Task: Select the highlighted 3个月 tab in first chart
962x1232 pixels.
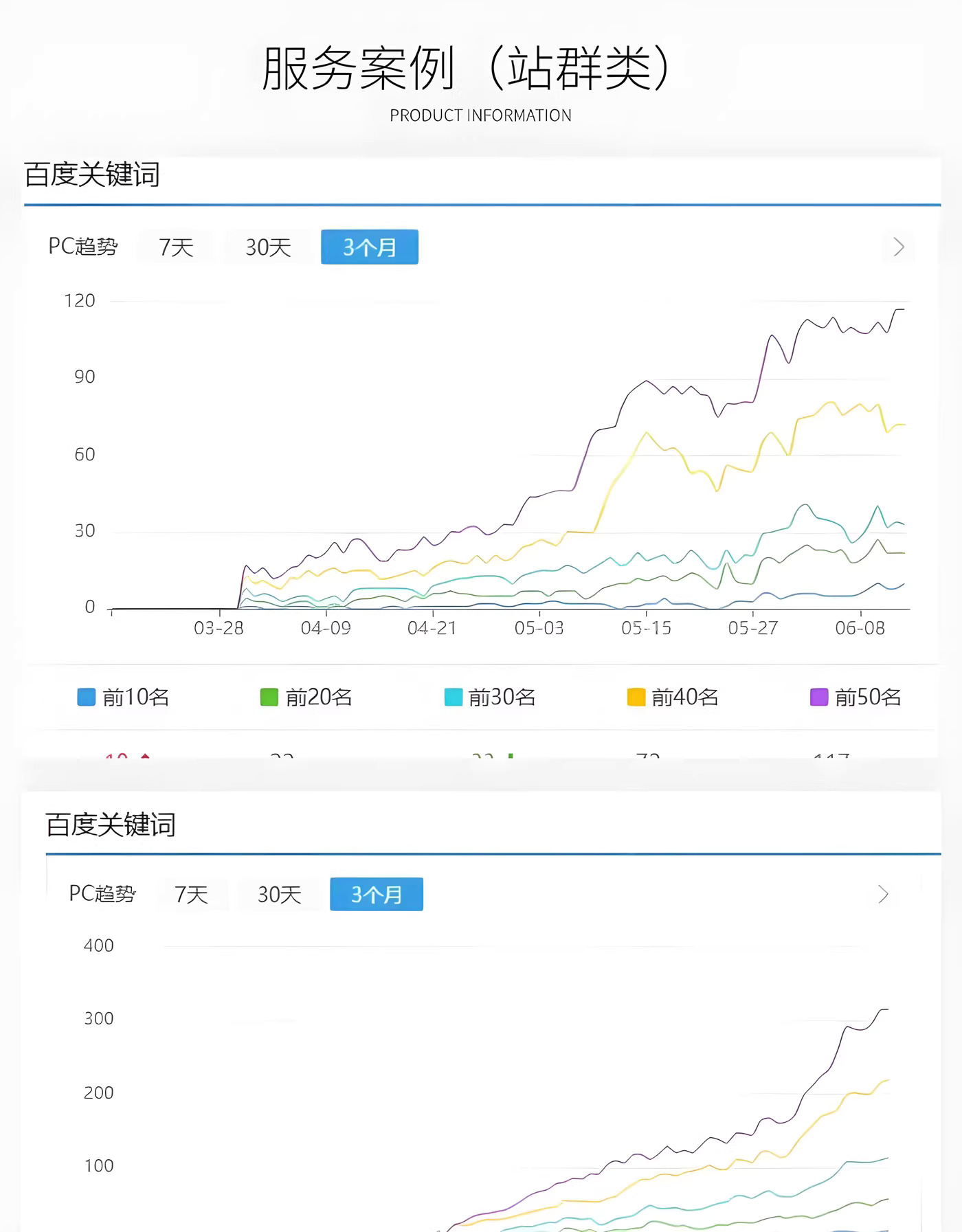Action: coord(370,247)
